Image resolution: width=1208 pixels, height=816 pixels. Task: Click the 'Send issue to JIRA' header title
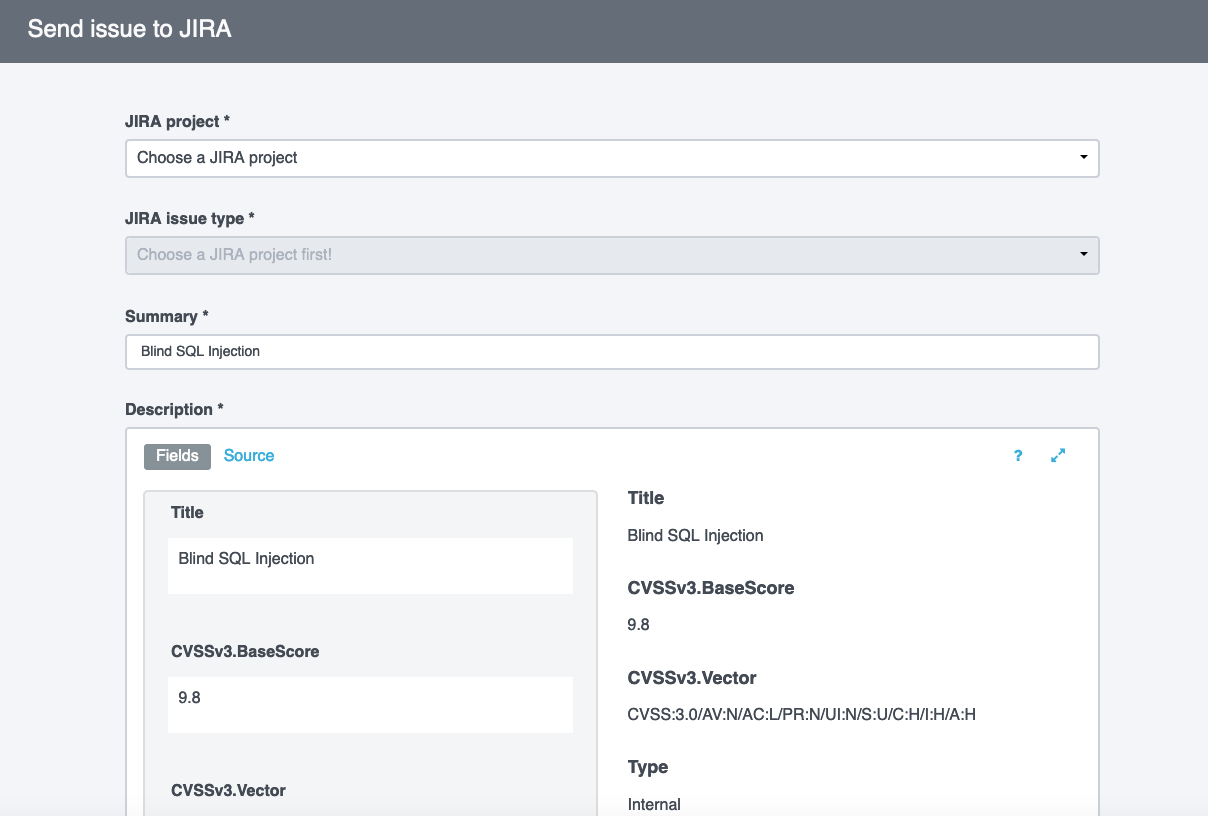[x=130, y=29]
